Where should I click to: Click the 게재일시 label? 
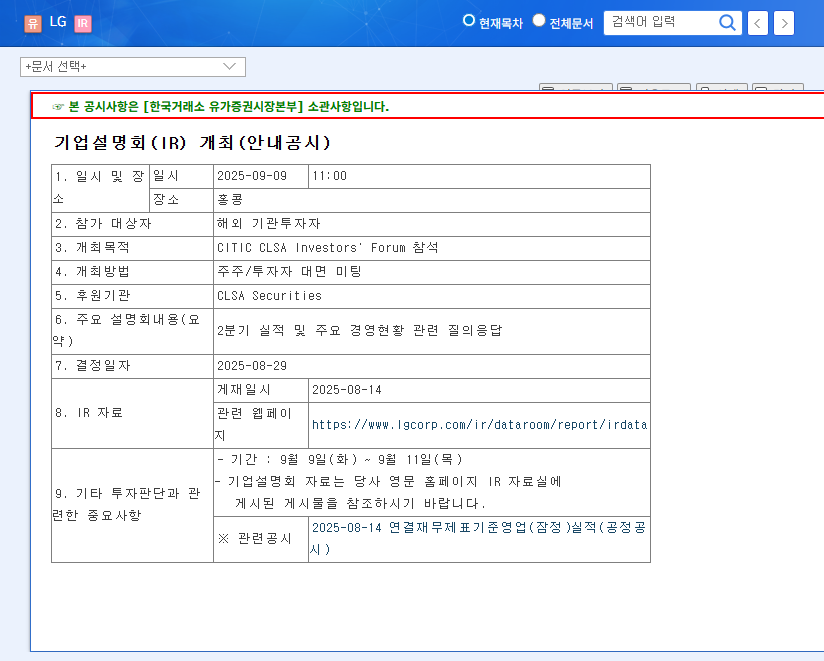244,390
